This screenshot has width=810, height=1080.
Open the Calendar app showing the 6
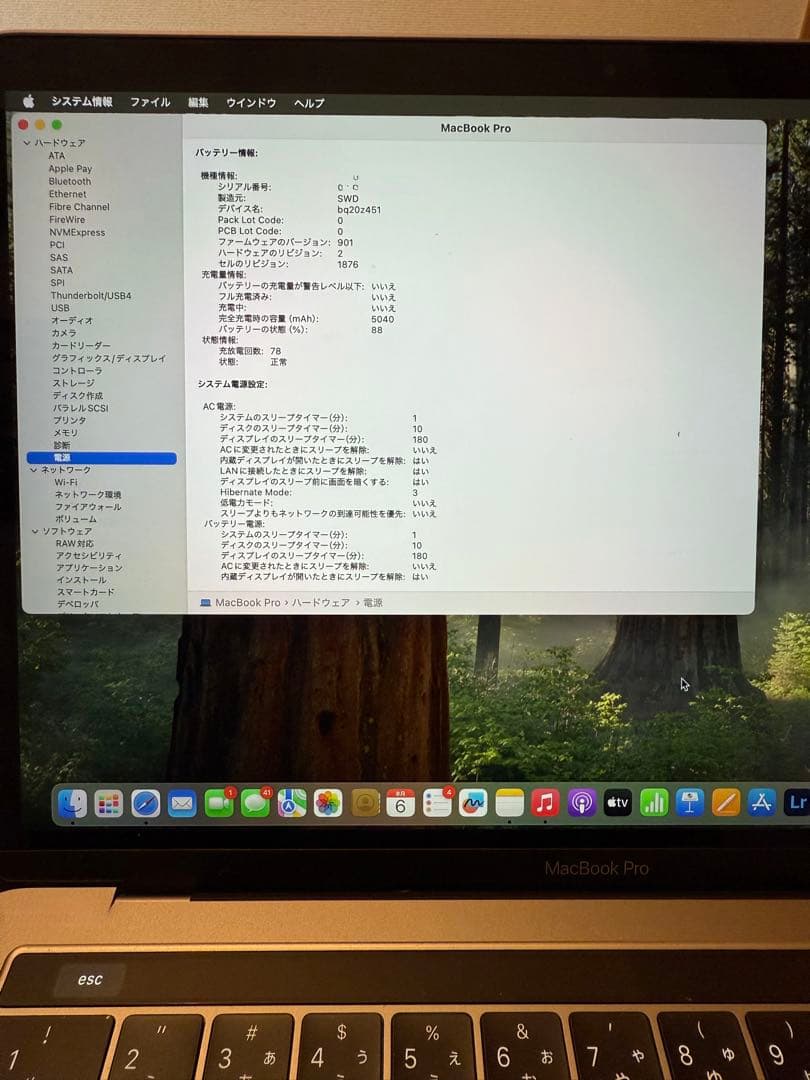tap(400, 803)
